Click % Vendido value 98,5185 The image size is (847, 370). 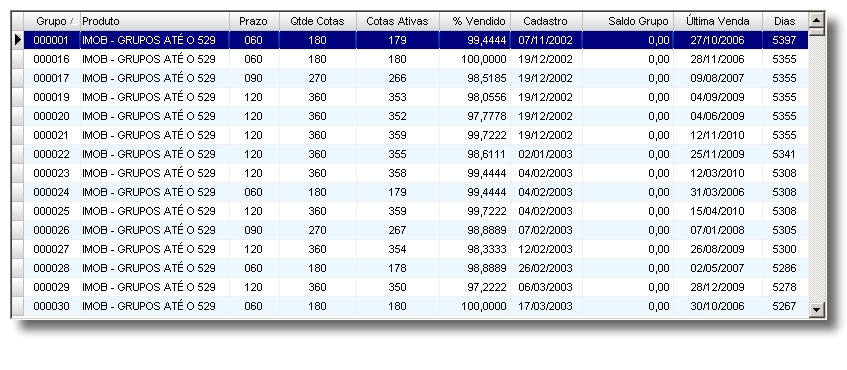487,78
